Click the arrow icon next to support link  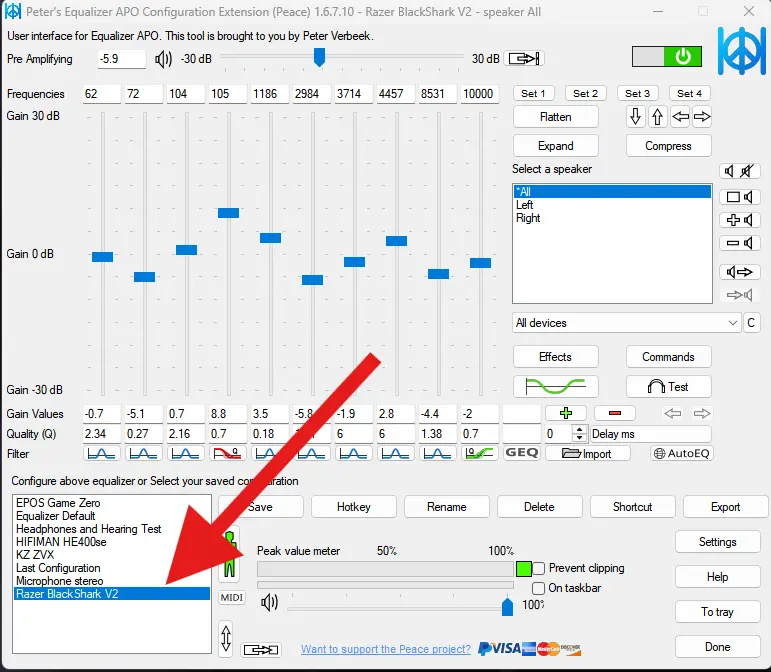click(x=261, y=650)
